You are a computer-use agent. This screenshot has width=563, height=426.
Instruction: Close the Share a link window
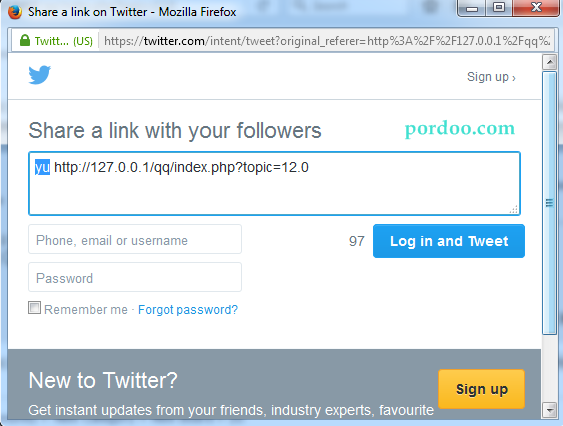point(536,8)
